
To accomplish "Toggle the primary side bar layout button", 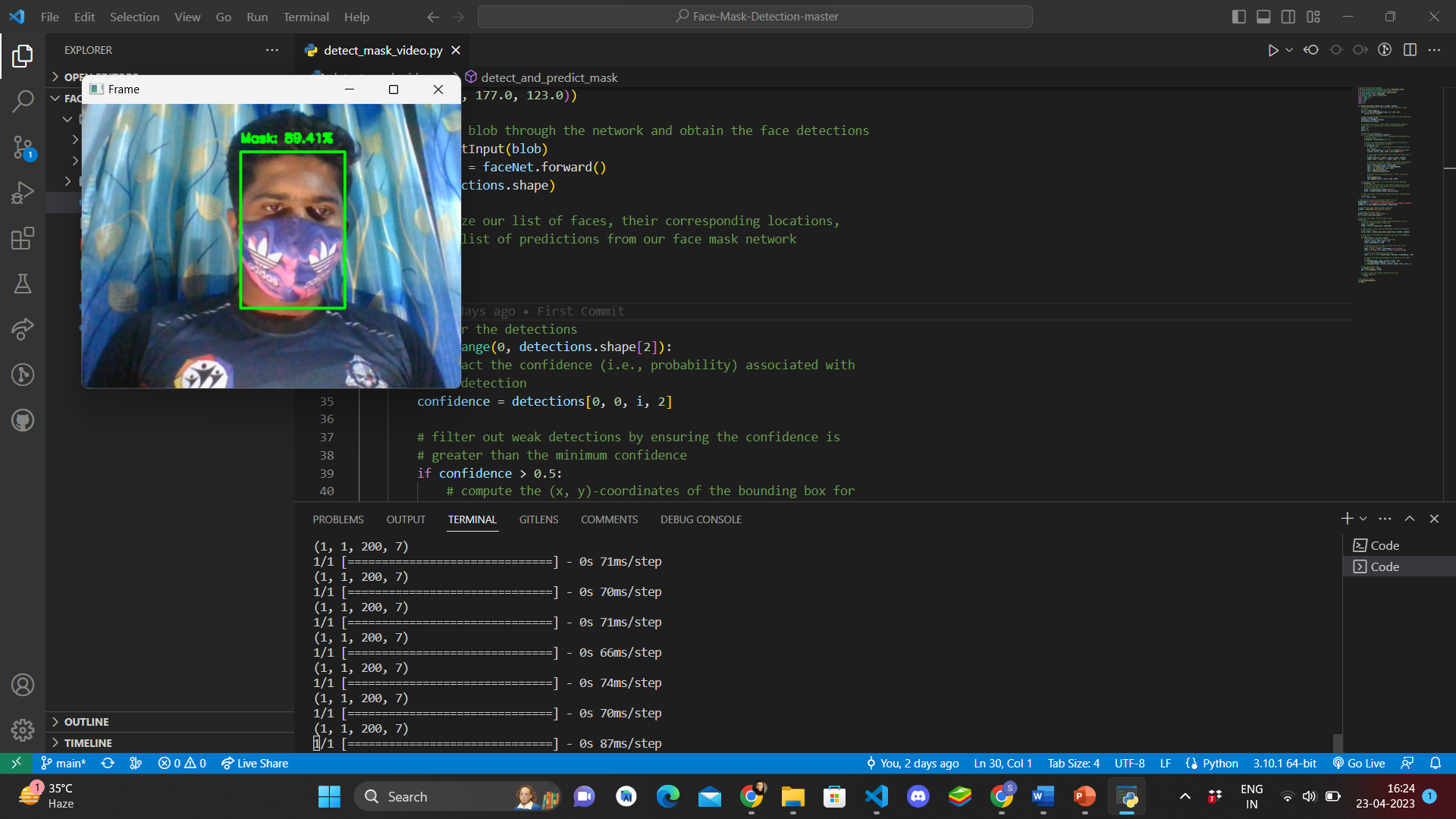I will tap(1238, 17).
